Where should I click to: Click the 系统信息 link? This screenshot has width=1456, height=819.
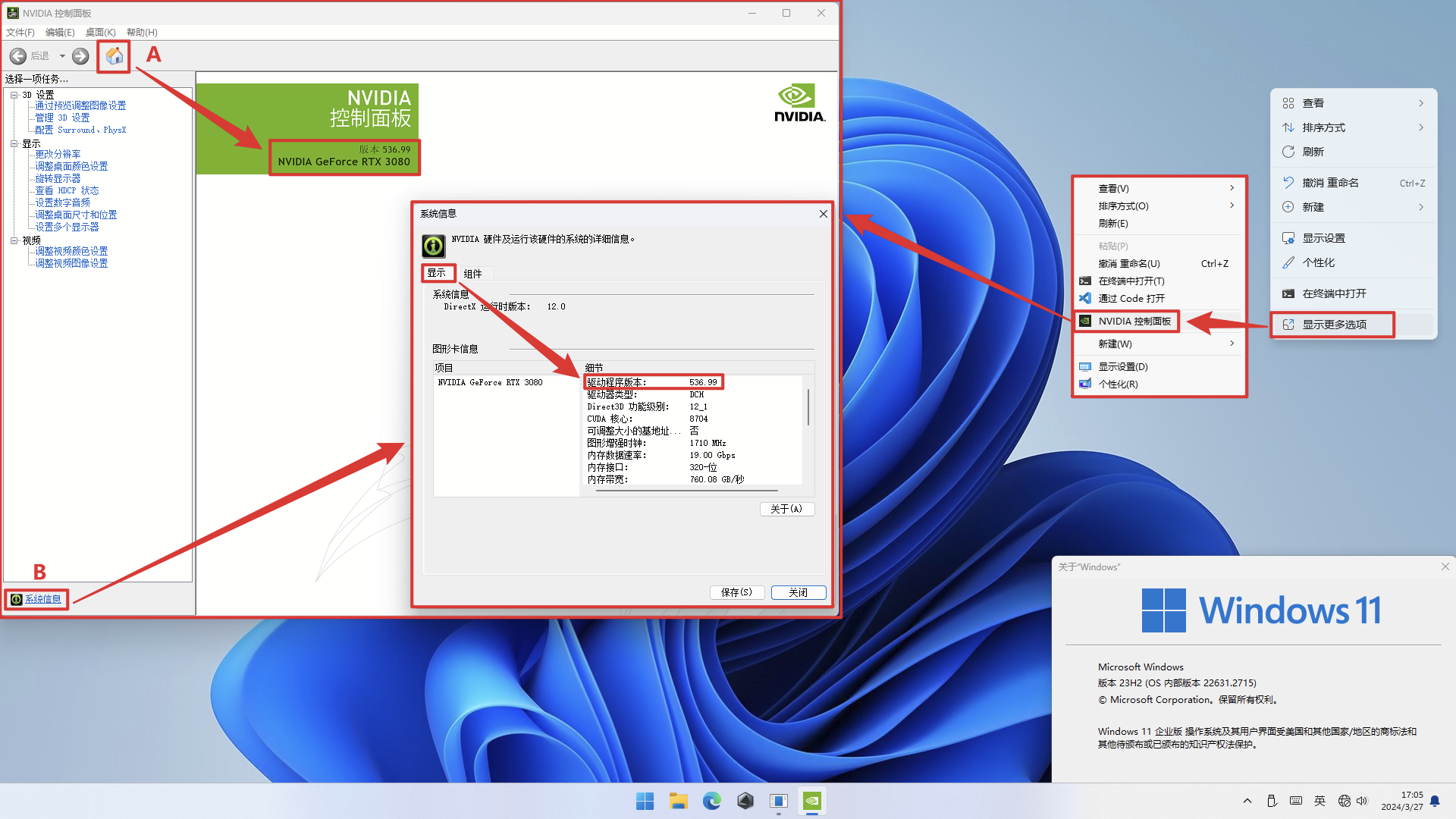tap(43, 599)
